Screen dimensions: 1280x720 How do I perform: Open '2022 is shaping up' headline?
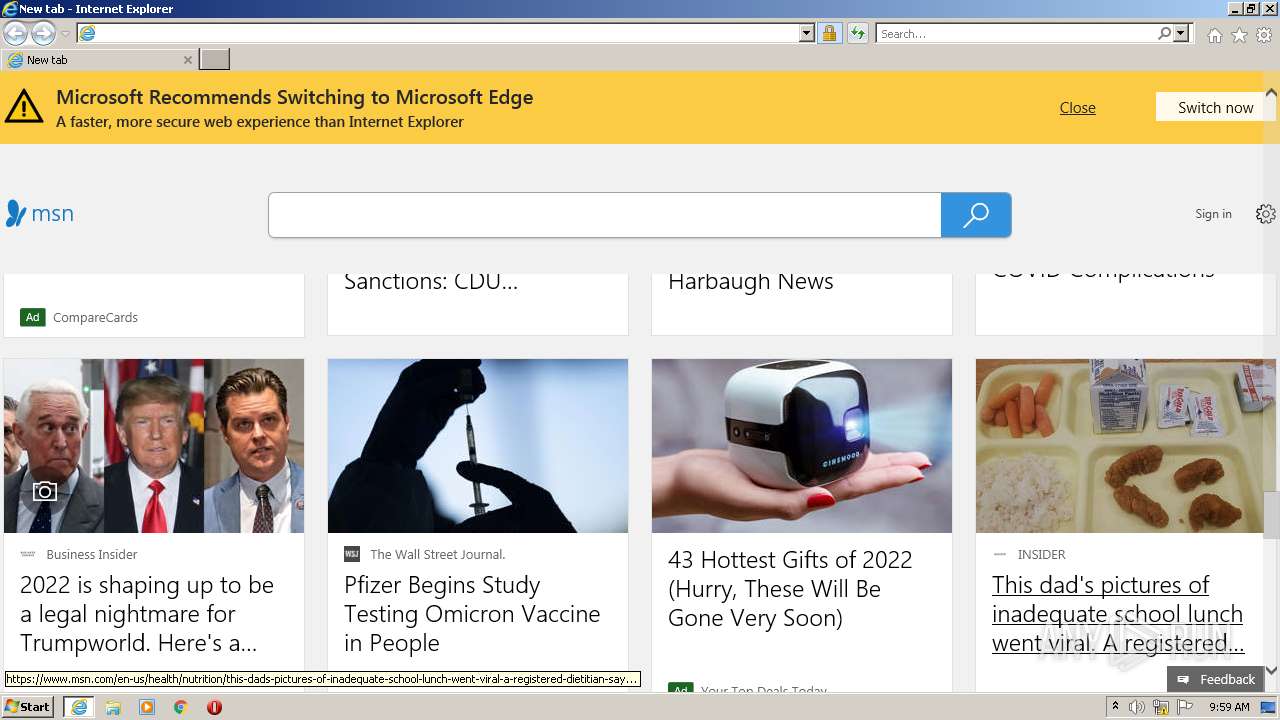tap(147, 614)
